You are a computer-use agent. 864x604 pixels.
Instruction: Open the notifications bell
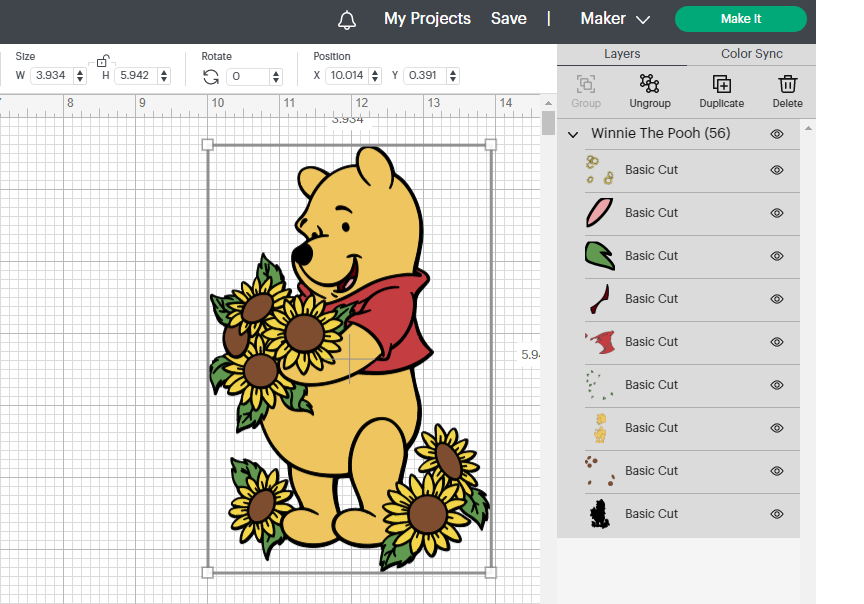pos(347,20)
